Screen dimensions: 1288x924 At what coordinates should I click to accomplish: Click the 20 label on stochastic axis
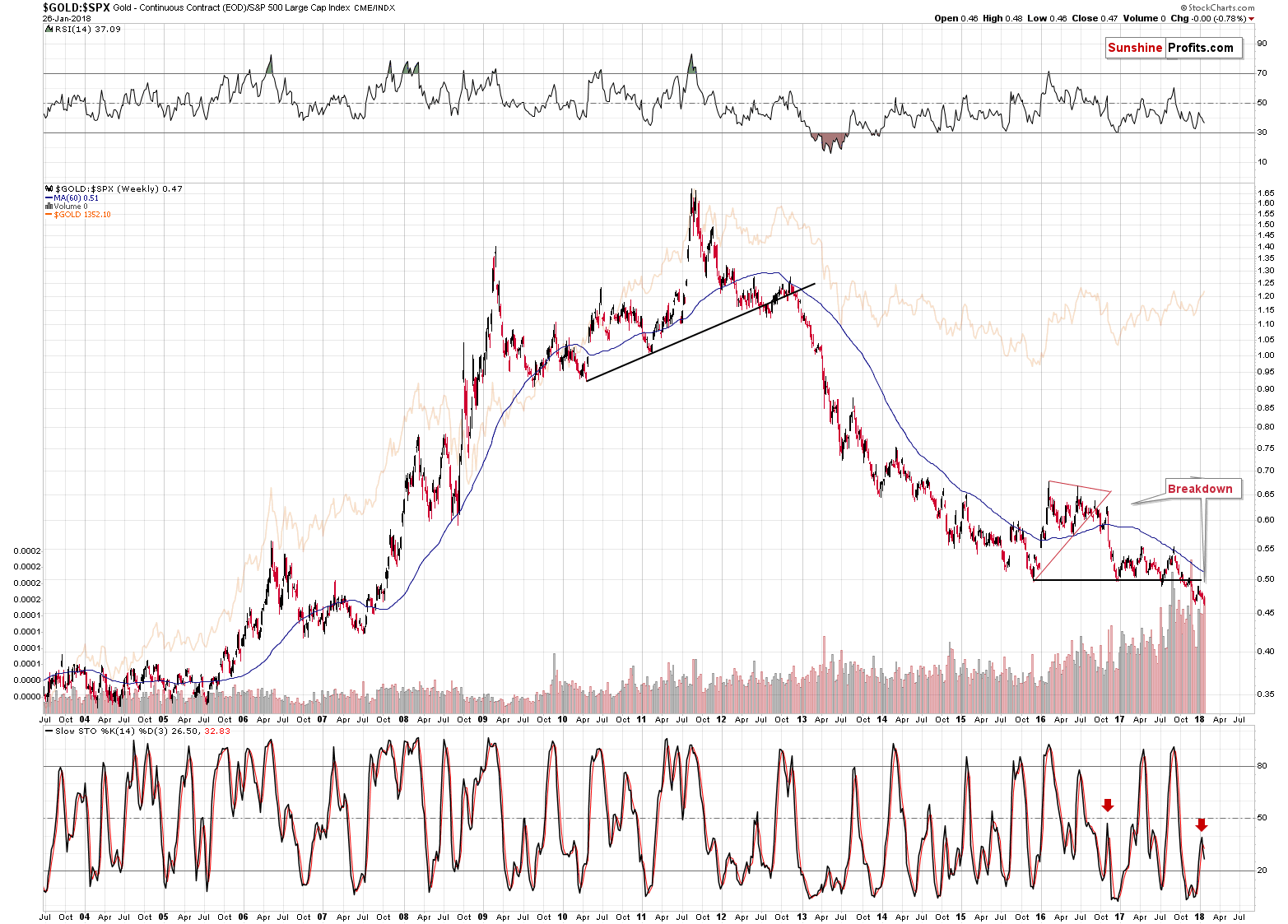tap(1262, 871)
